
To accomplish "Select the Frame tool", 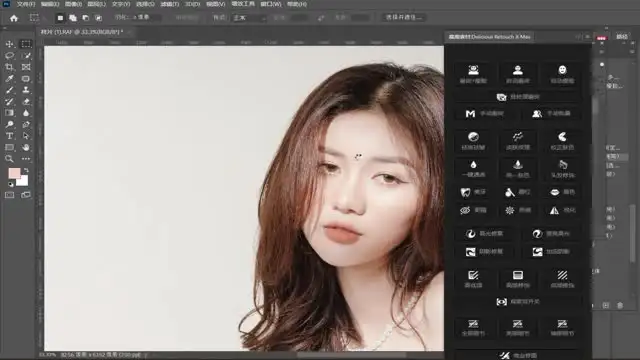I will point(26,67).
